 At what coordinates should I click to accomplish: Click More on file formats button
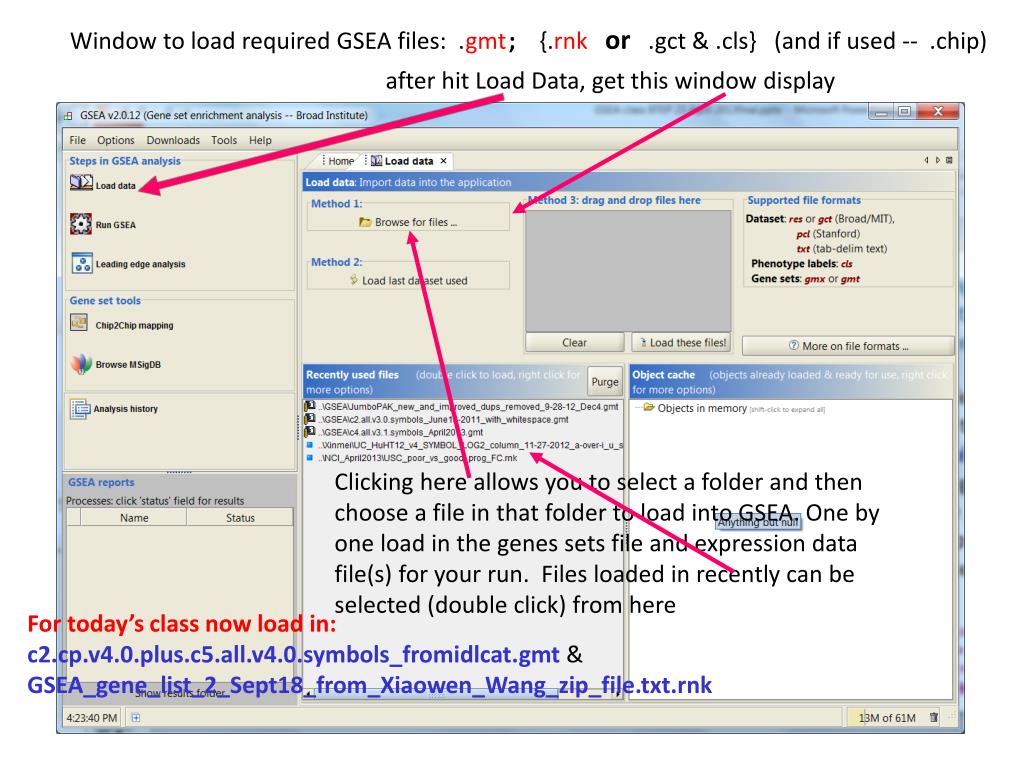click(x=848, y=346)
